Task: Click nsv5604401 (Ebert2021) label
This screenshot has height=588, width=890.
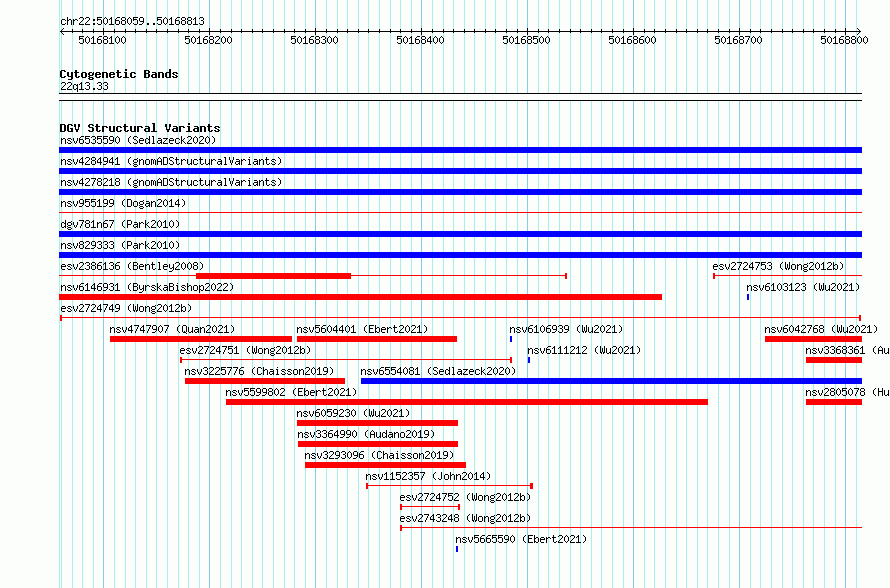Action: 362,329
